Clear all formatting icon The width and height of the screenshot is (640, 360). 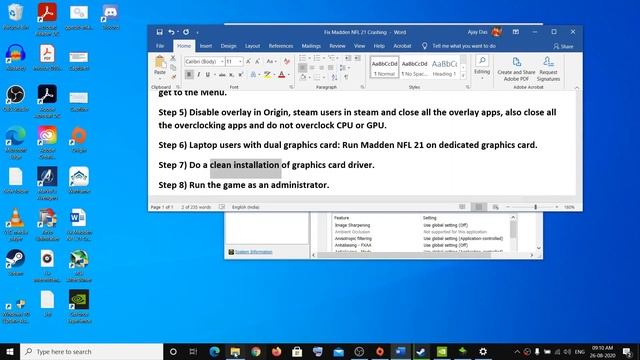click(287, 61)
